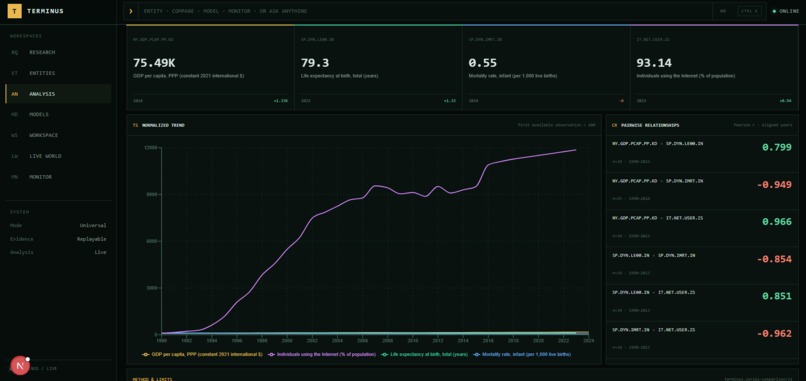Open the Workspace nav item
This screenshot has height=381, width=806.
point(58,135)
